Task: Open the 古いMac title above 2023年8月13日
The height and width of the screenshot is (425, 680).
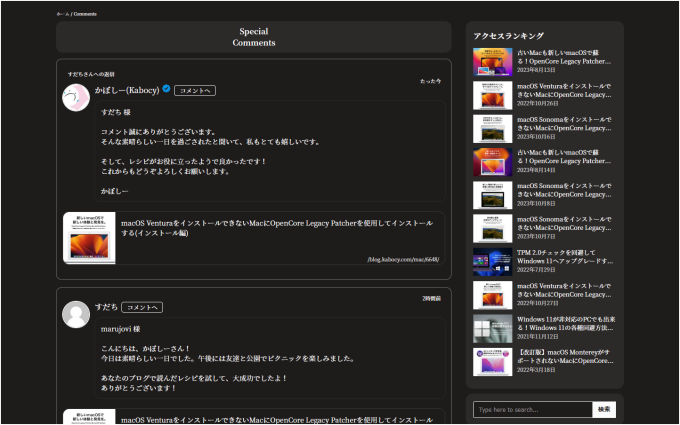Action: (564, 57)
